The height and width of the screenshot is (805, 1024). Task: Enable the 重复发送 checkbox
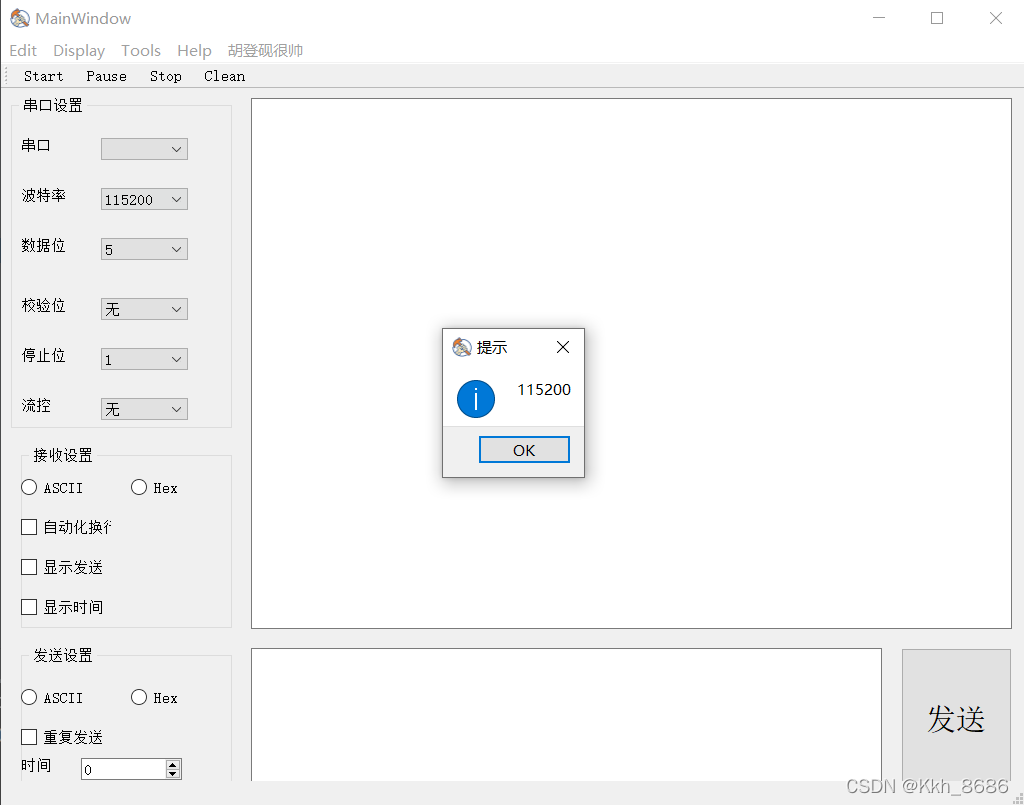tap(62, 737)
